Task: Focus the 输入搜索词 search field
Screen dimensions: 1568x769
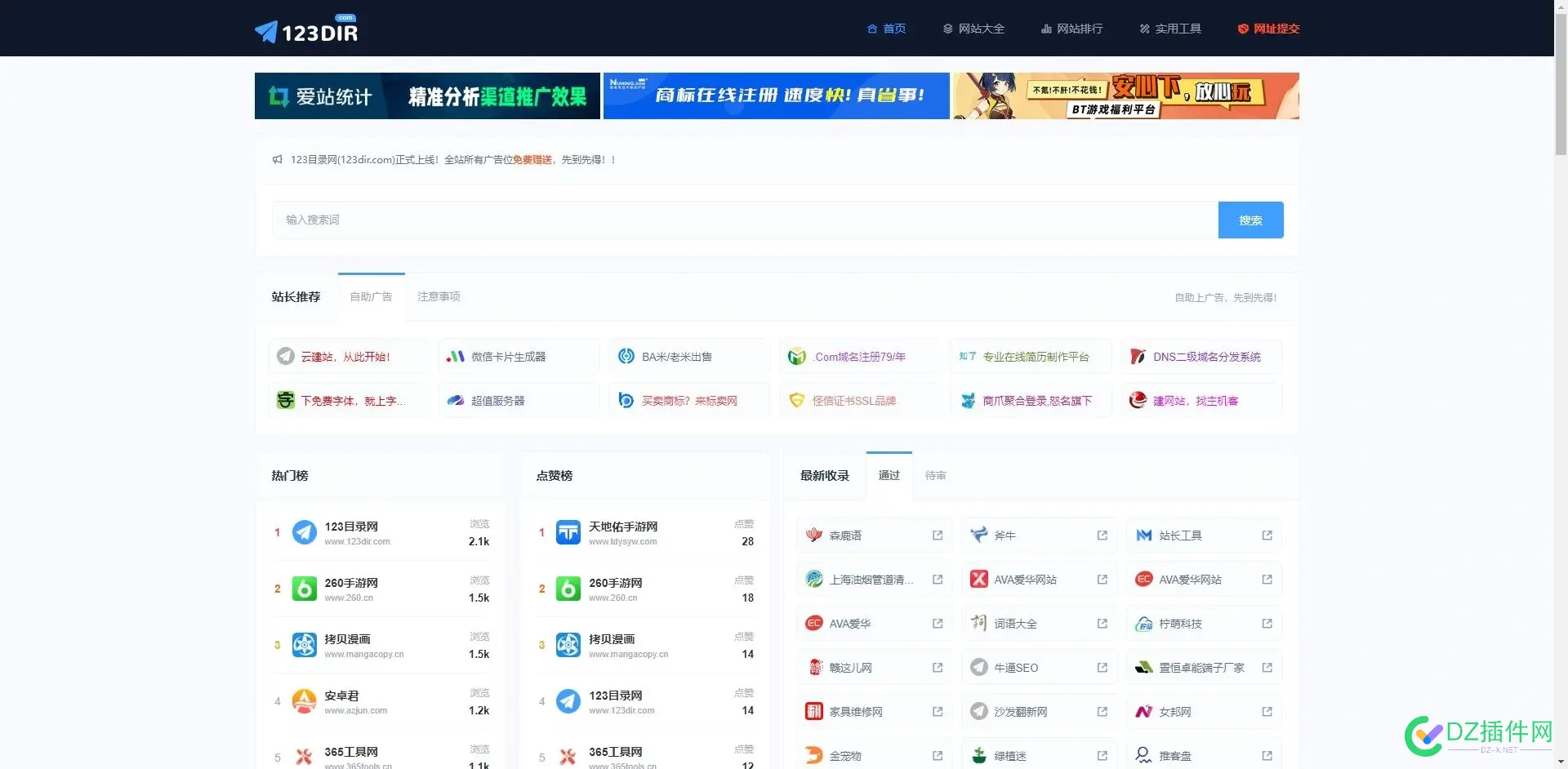Action: pos(745,220)
